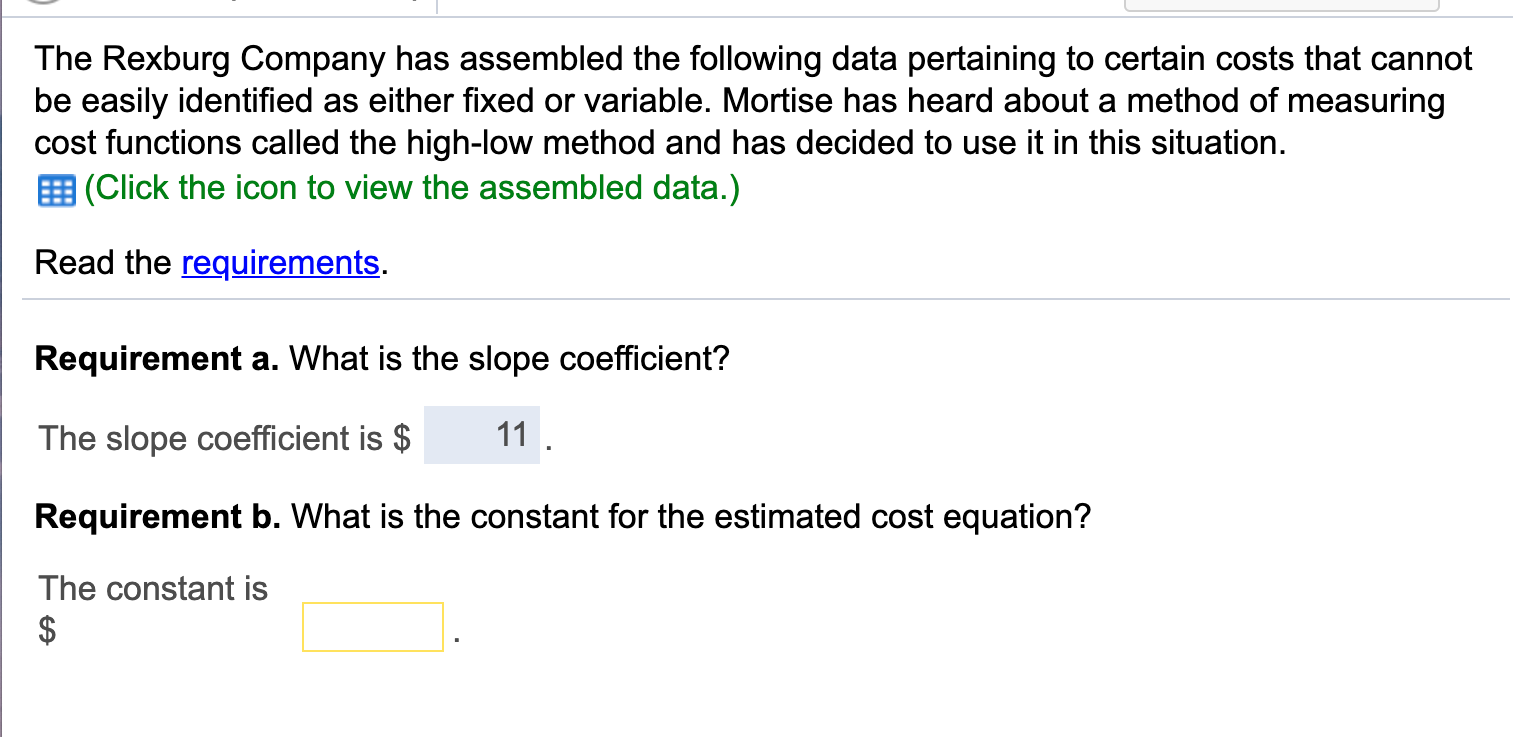Click the slope coefficient field showing 11
The height and width of the screenshot is (737, 1513).
click(482, 435)
